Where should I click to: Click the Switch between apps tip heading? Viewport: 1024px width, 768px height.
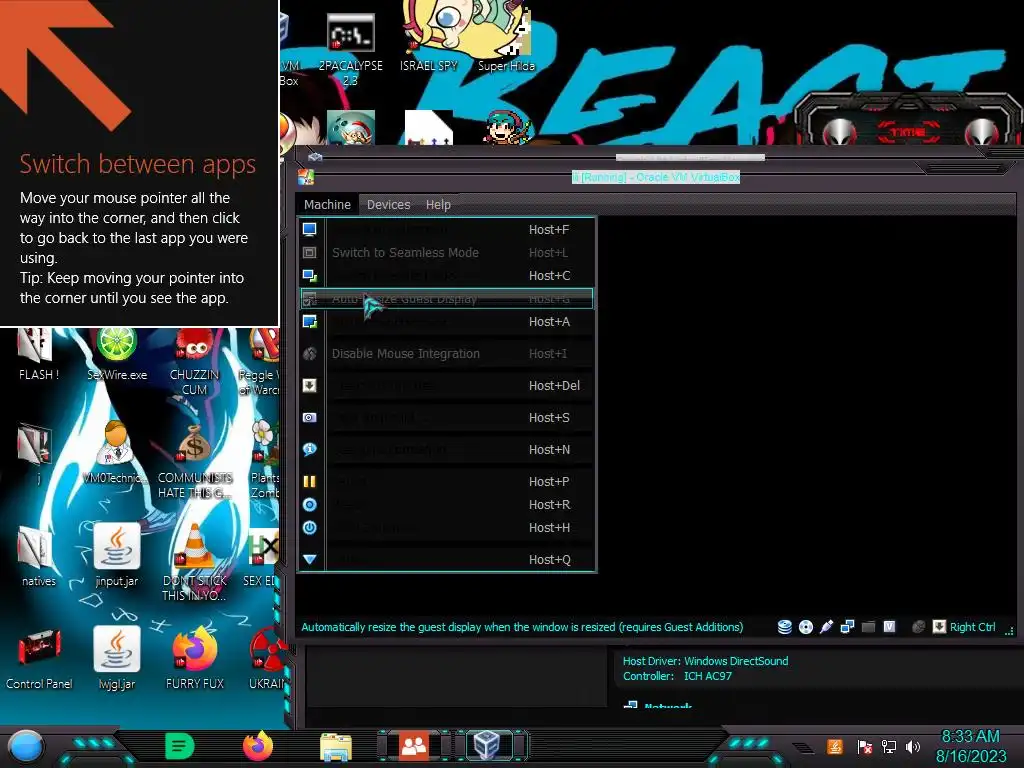coord(138,163)
